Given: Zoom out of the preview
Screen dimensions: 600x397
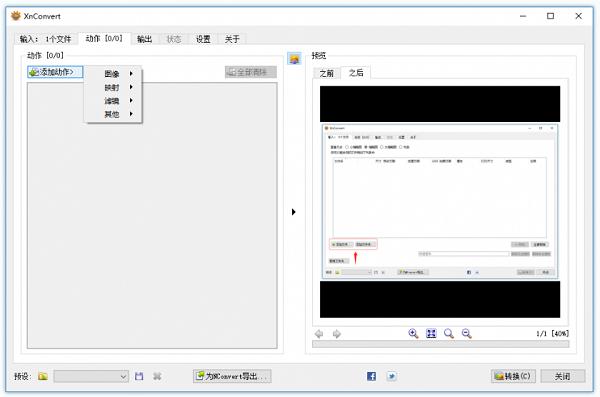Looking at the screenshot, I should point(466,333).
